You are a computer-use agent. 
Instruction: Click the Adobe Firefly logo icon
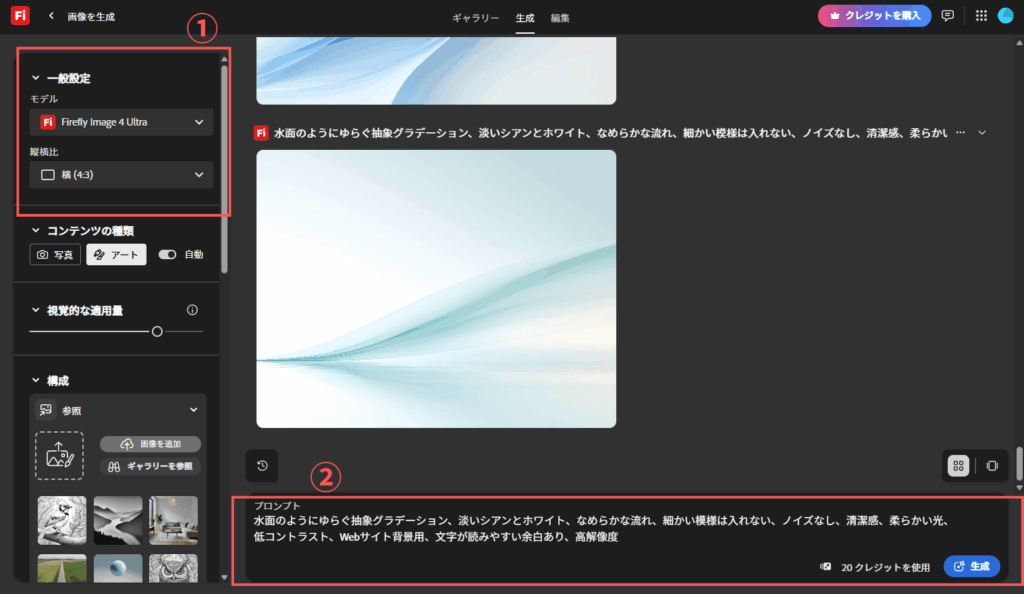point(20,16)
